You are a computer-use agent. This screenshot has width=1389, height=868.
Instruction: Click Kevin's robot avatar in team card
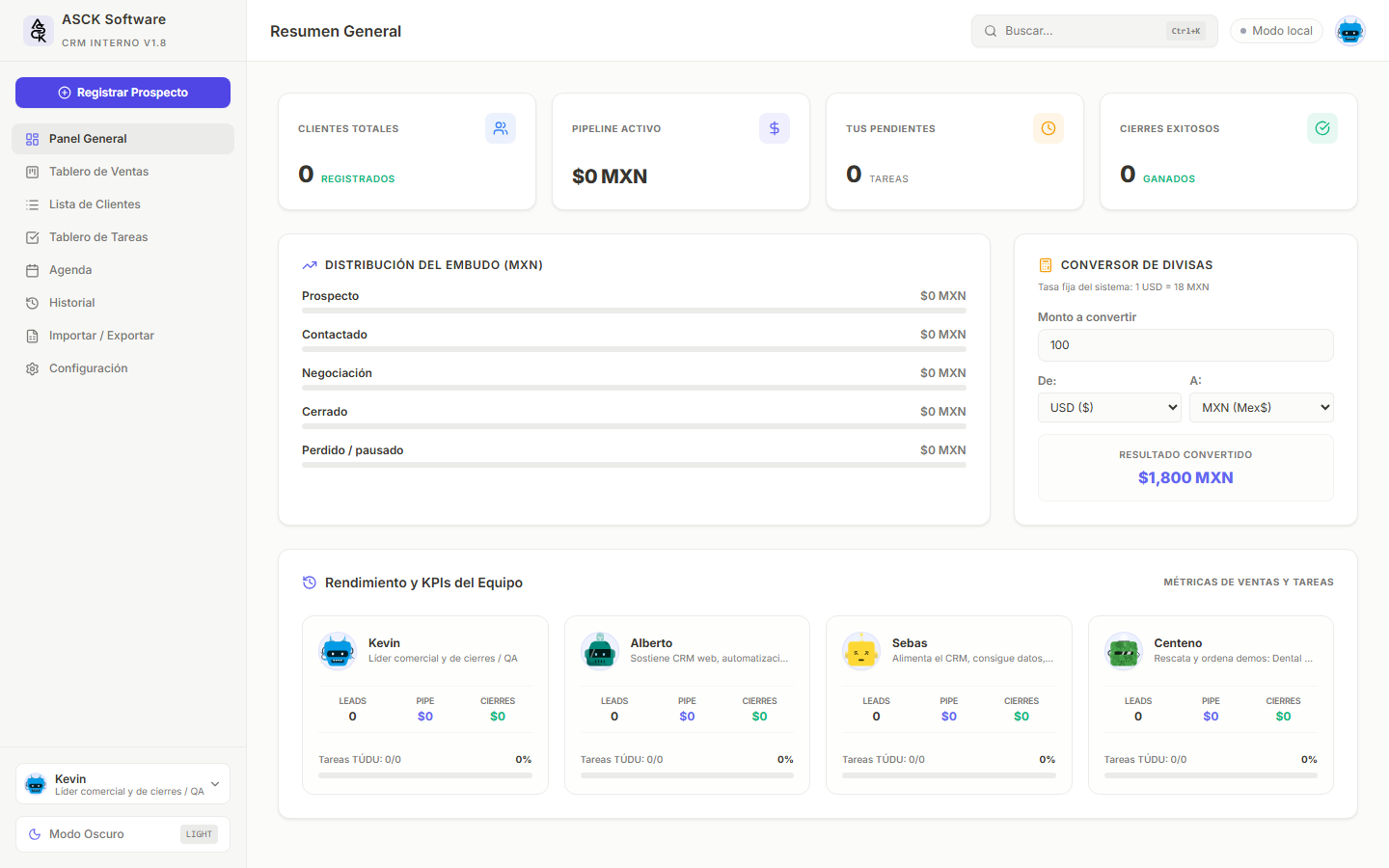(338, 651)
